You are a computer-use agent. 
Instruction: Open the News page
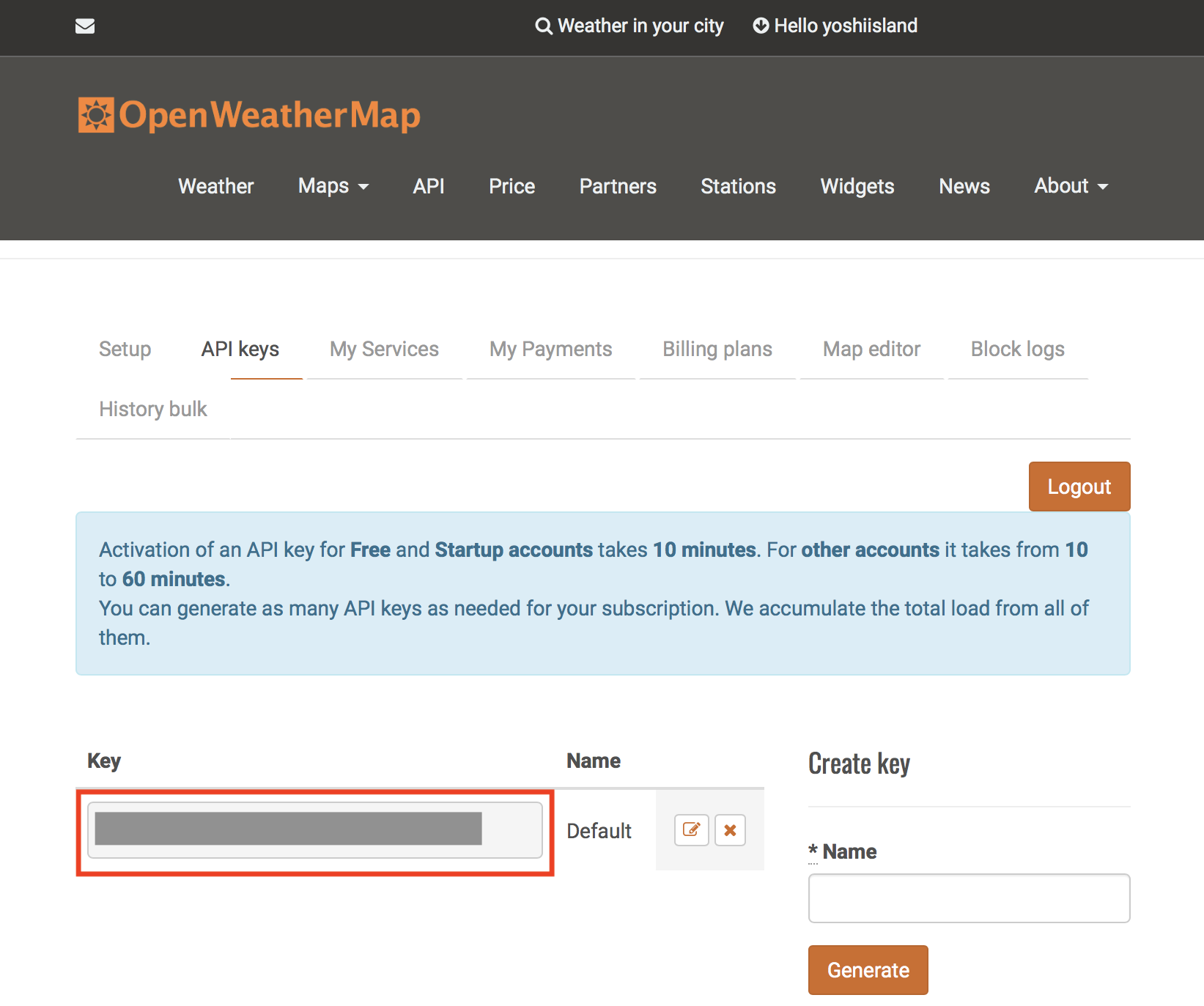click(964, 186)
